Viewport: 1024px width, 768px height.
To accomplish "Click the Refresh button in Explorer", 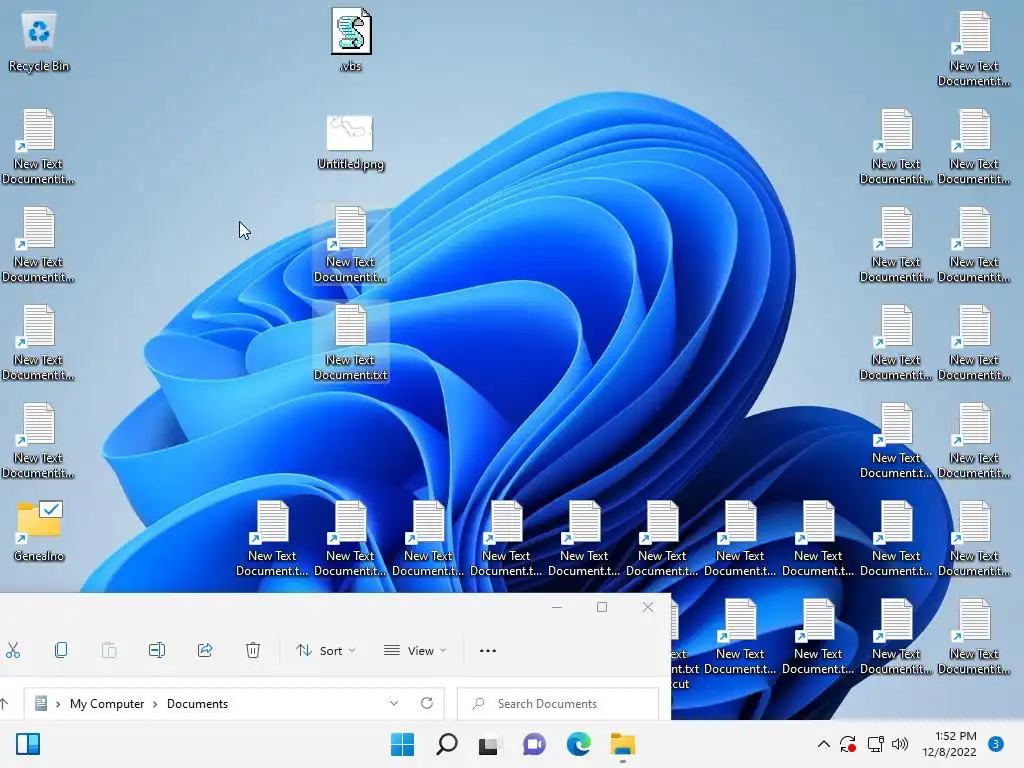I will tap(427, 703).
